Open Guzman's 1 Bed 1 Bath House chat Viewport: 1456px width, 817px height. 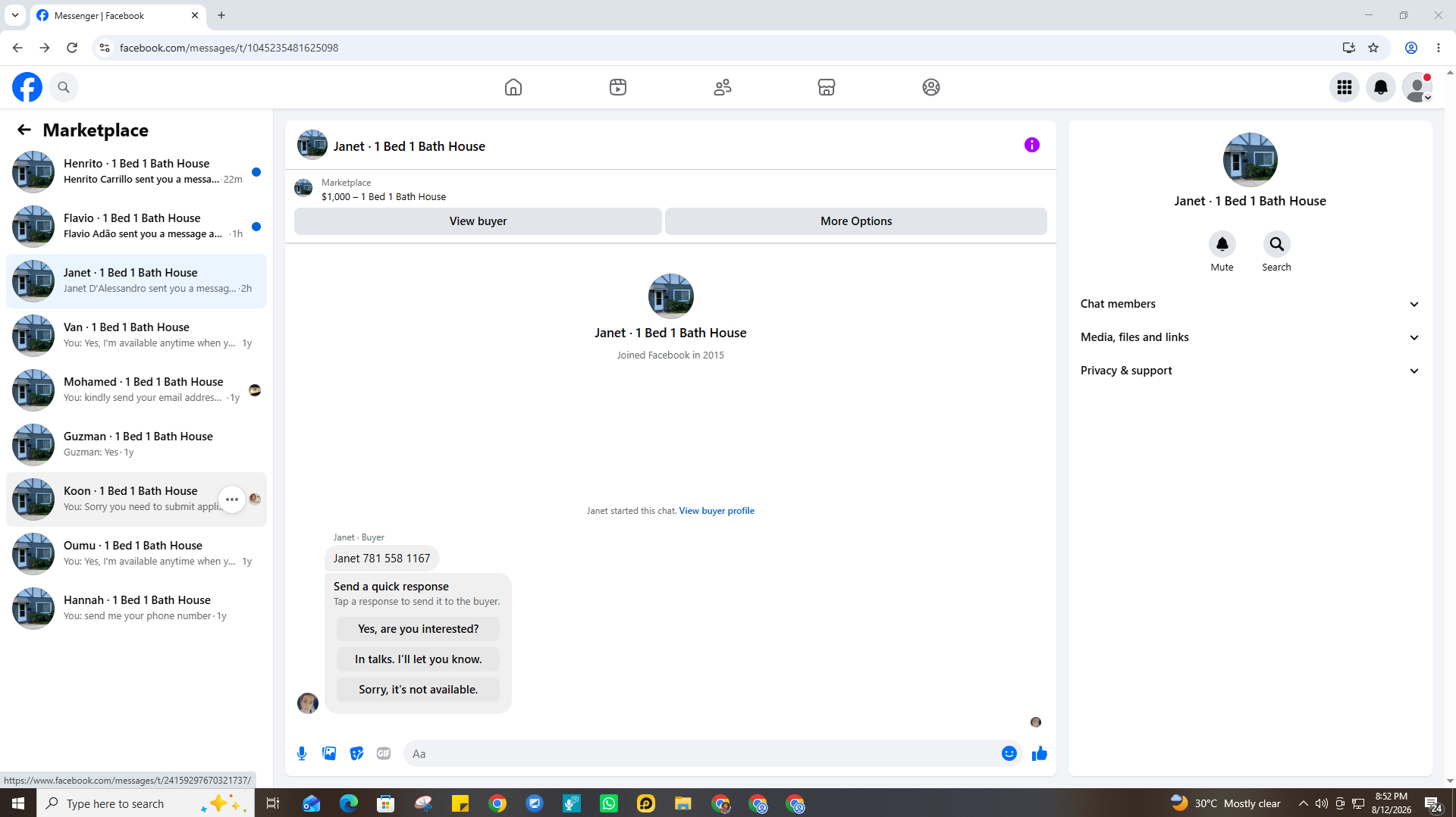(x=136, y=445)
